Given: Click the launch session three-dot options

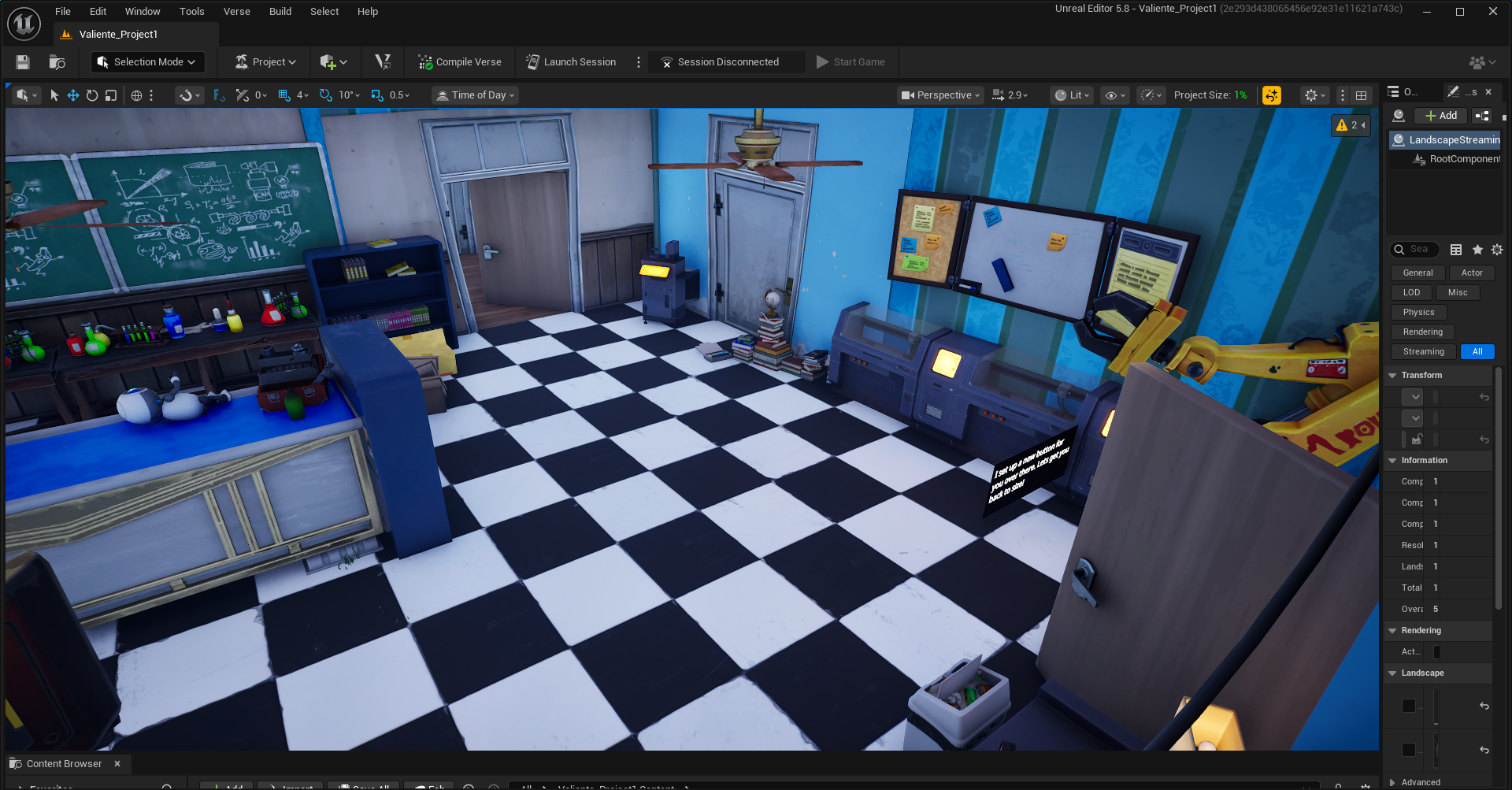Looking at the screenshot, I should (639, 62).
